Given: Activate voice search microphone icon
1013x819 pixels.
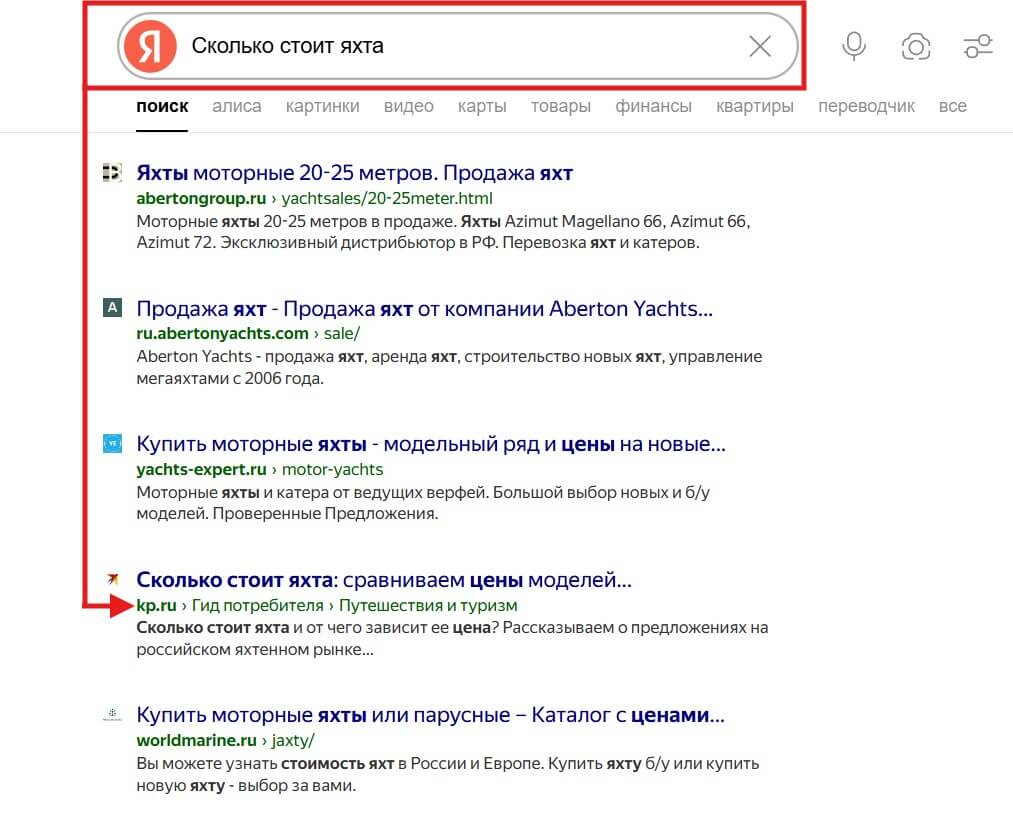Looking at the screenshot, I should click(853, 46).
